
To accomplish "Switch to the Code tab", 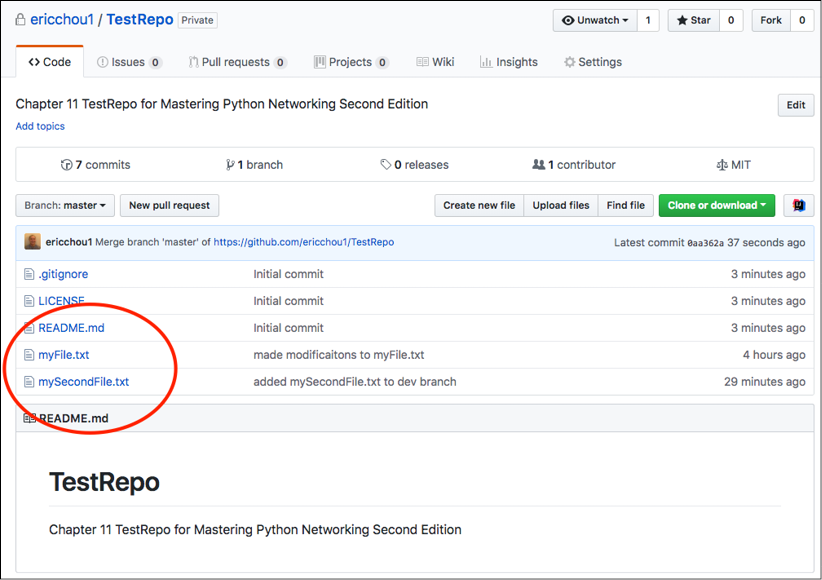I will coord(50,62).
